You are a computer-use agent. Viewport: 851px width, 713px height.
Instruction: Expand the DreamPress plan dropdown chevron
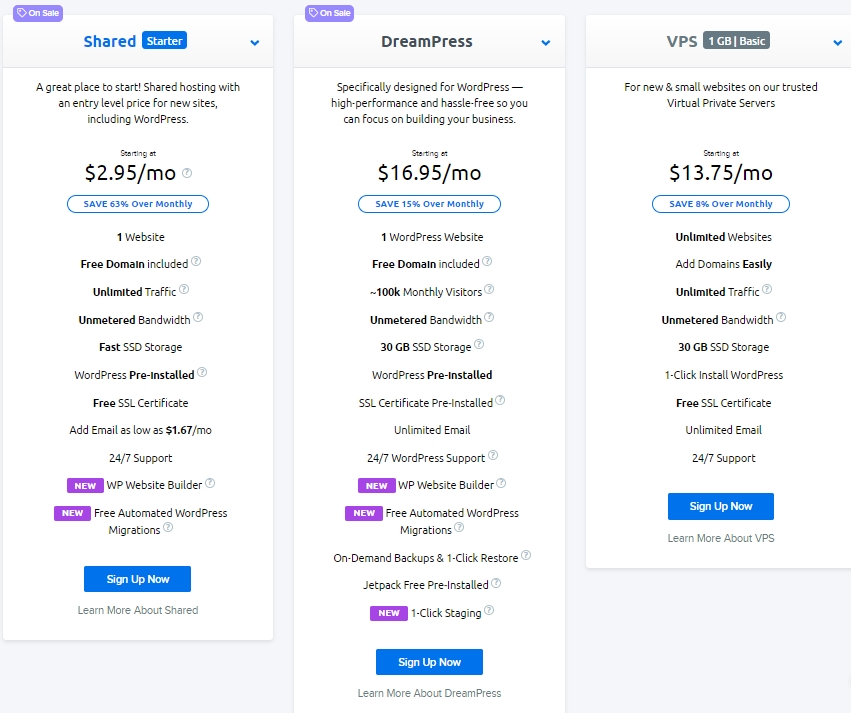coord(546,42)
